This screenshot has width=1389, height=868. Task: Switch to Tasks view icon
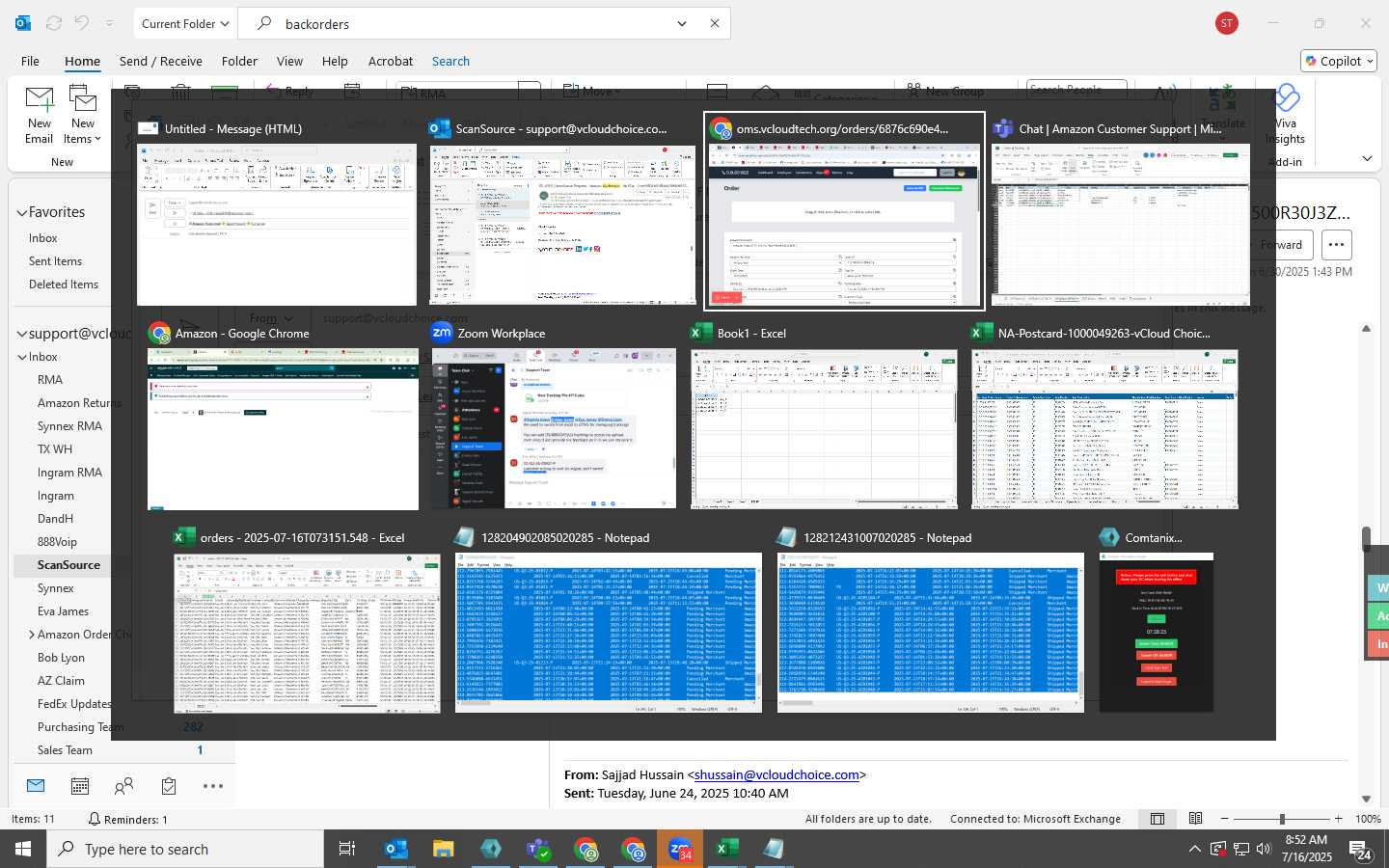[x=169, y=786]
